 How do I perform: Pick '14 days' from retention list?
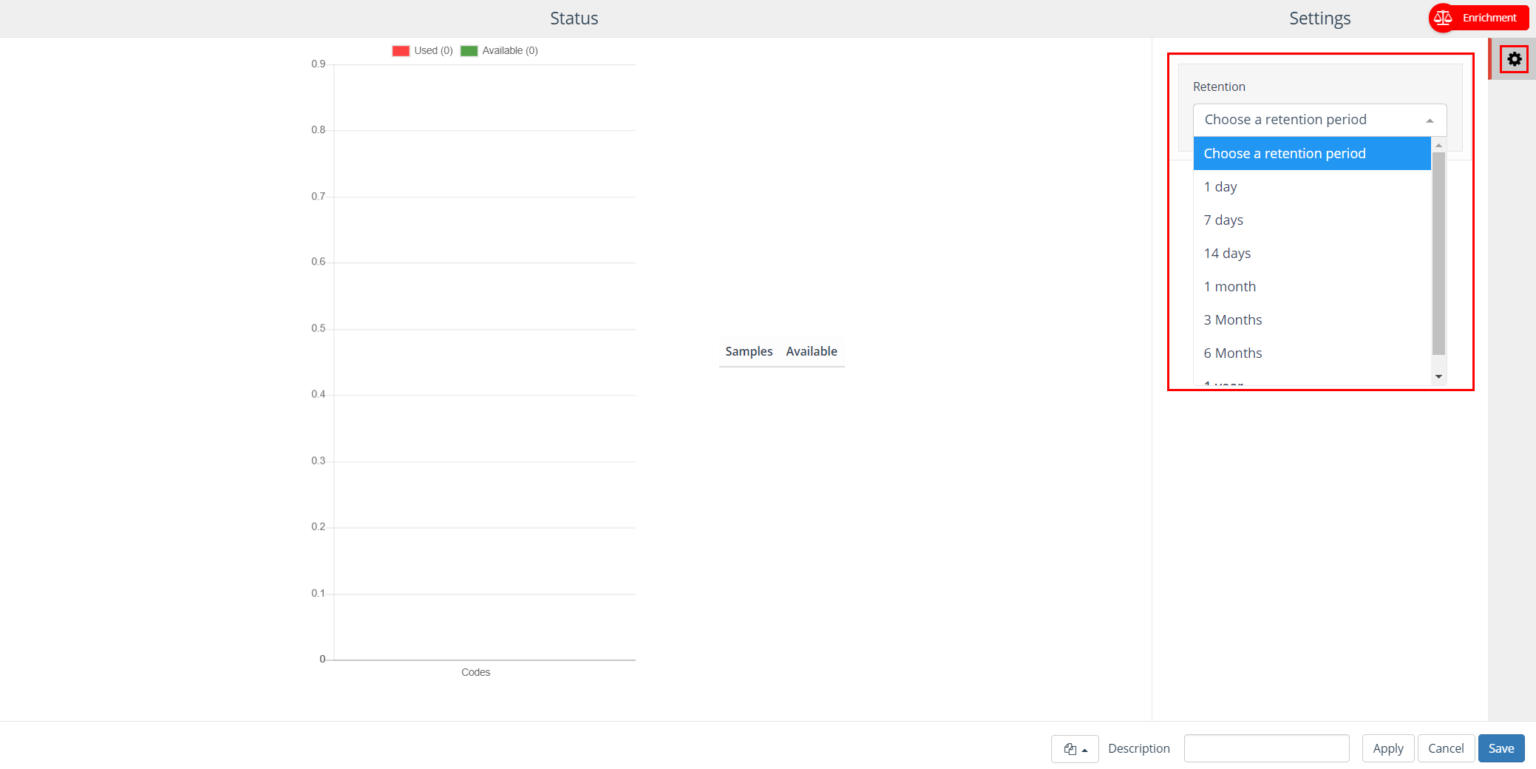tap(1227, 253)
